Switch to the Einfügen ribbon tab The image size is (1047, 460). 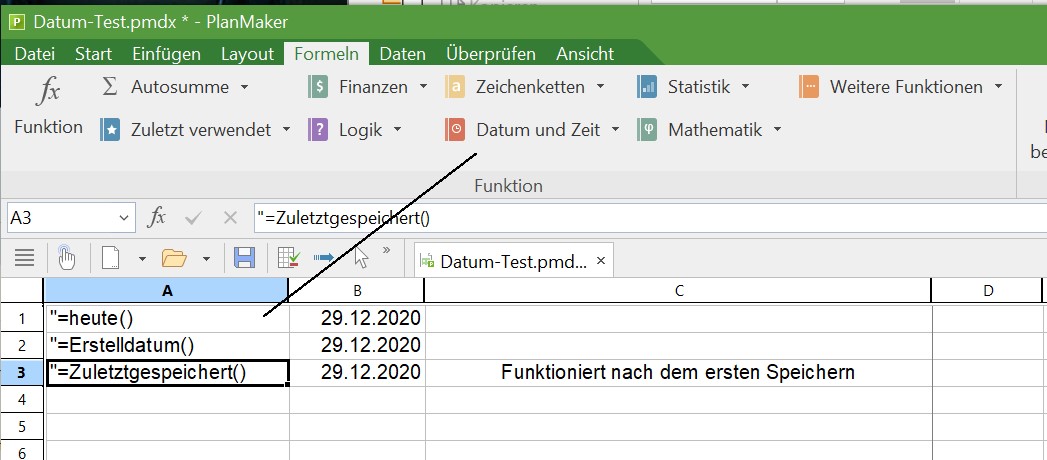click(x=166, y=54)
